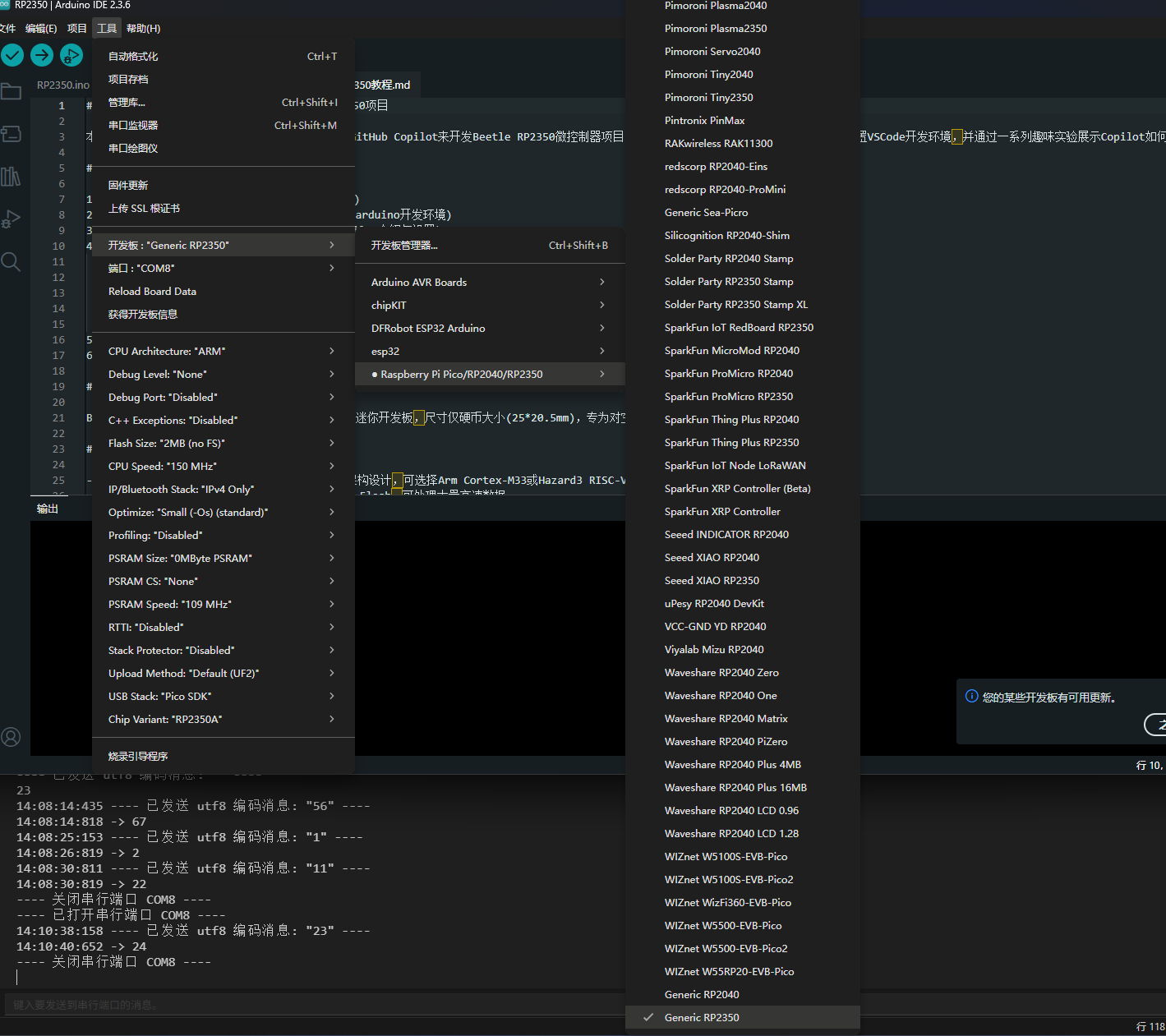Expand CPU Speed "150 MHz" submenu
This screenshot has height=1036, width=1166.
224,466
